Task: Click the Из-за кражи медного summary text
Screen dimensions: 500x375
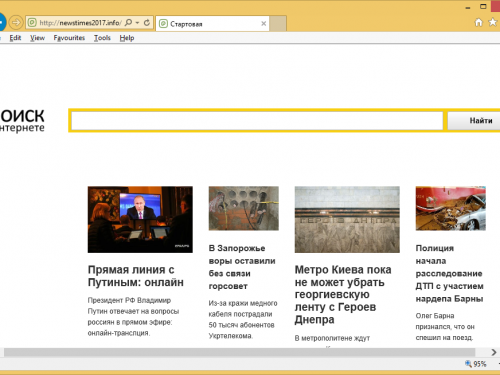Action: click(243, 319)
